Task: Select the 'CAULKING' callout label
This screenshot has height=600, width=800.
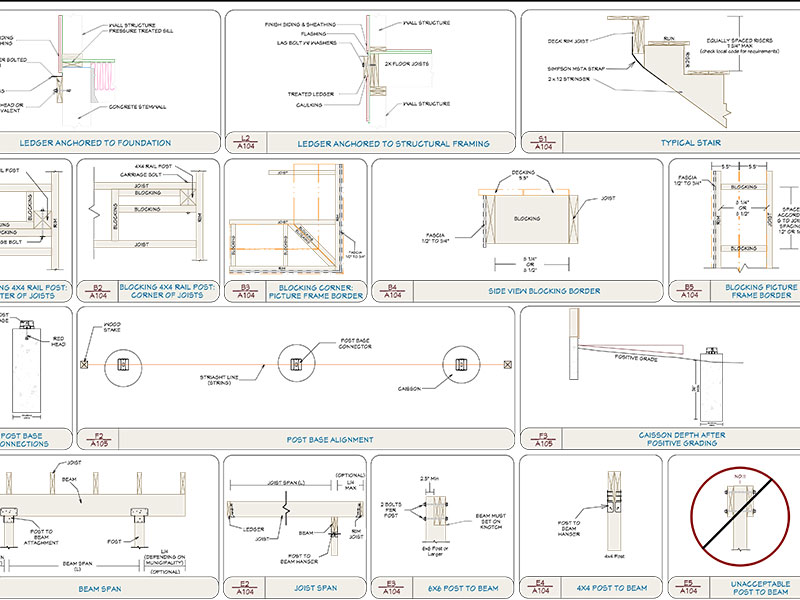Action: coord(309,105)
